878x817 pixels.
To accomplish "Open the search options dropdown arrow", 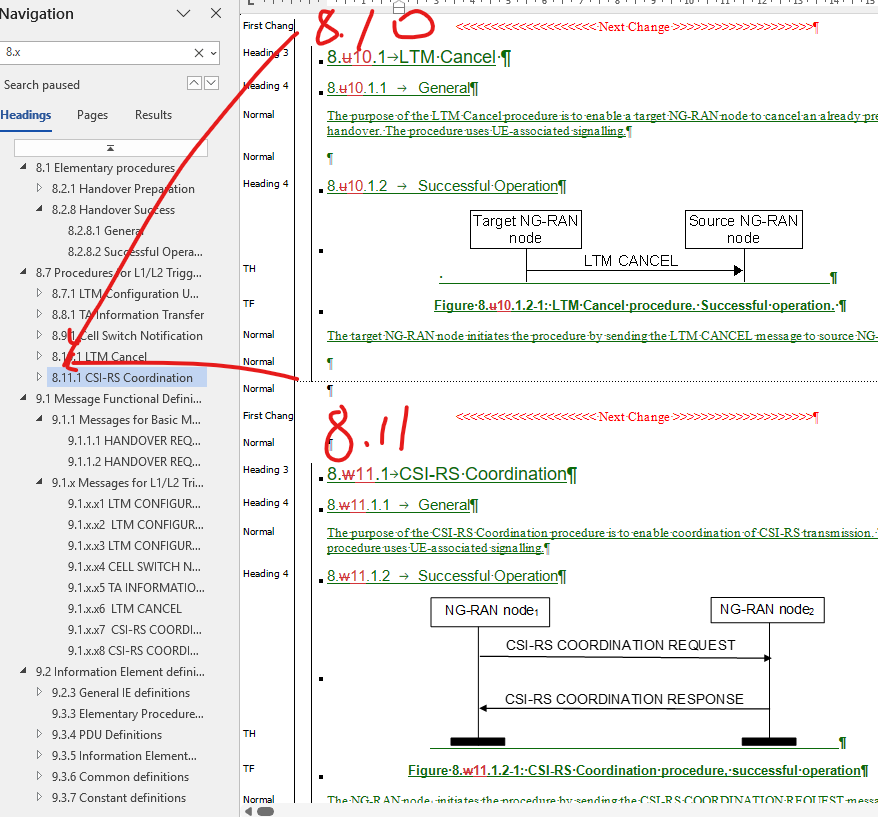I will tap(213, 52).
